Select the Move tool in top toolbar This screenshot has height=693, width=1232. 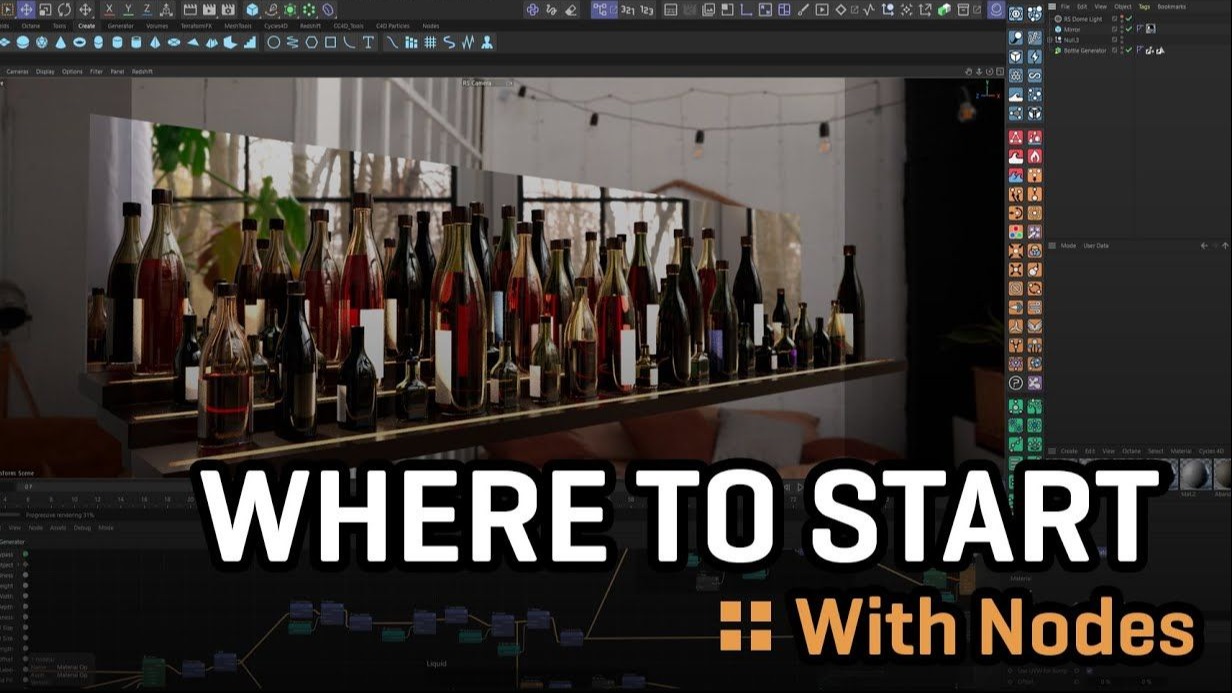coord(26,9)
